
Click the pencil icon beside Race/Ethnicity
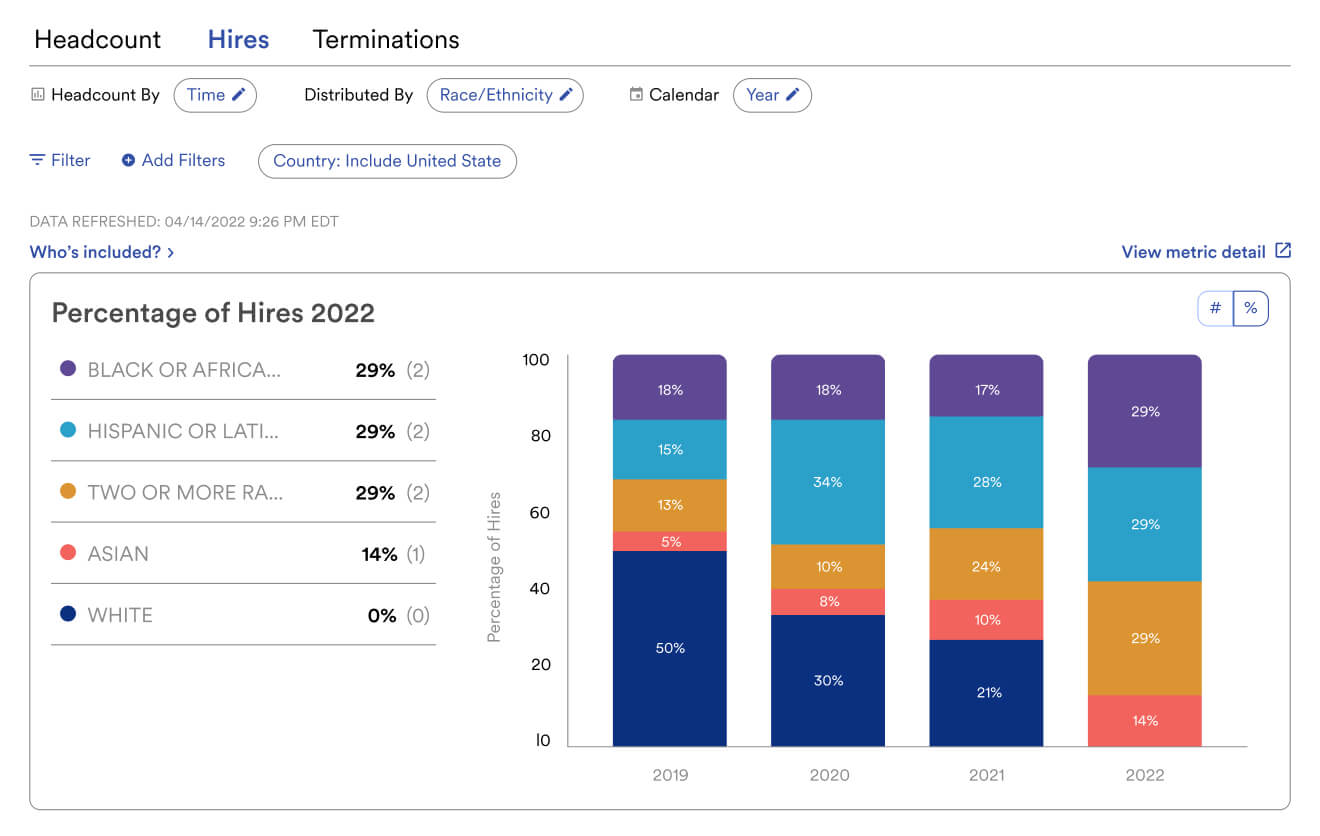pos(565,95)
